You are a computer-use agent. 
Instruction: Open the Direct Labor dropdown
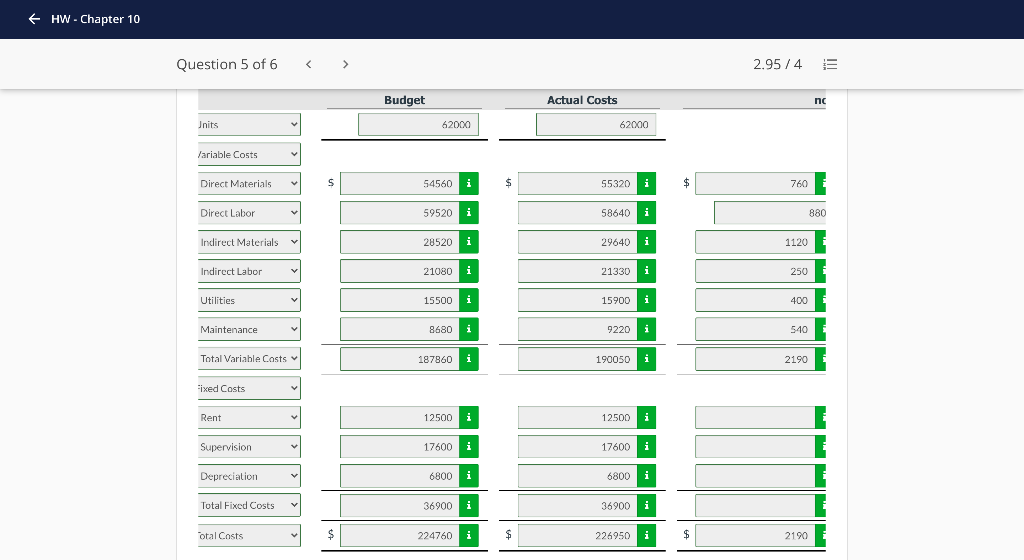click(x=249, y=213)
